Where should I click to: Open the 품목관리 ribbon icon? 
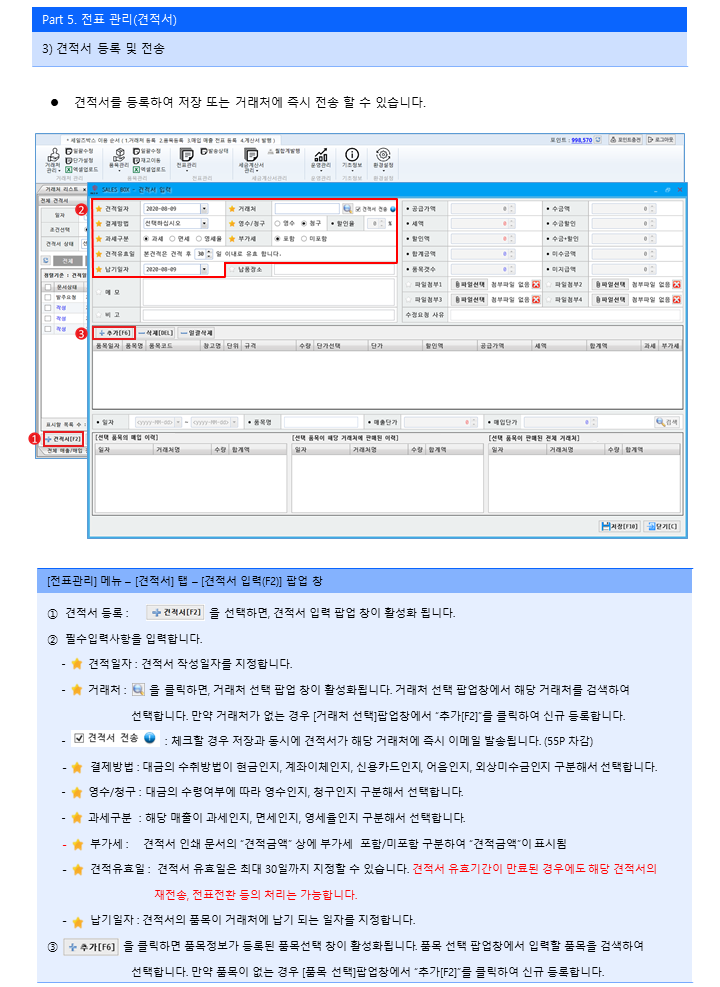pyautogui.click(x=118, y=159)
